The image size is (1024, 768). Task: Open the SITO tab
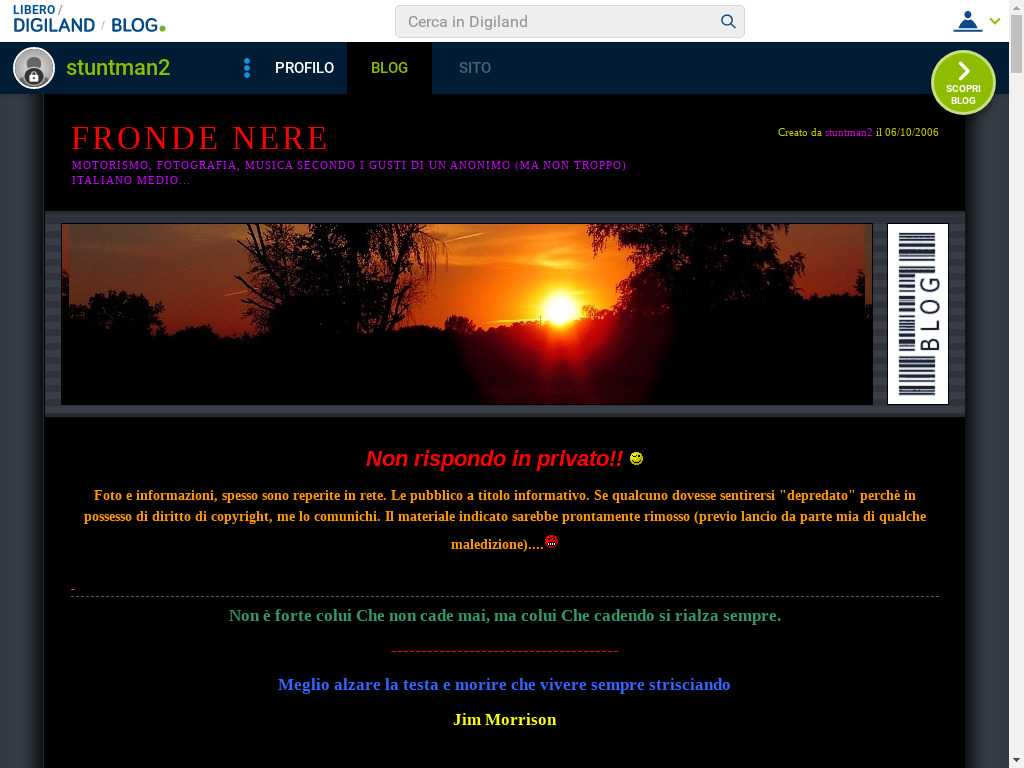pyautogui.click(x=475, y=68)
